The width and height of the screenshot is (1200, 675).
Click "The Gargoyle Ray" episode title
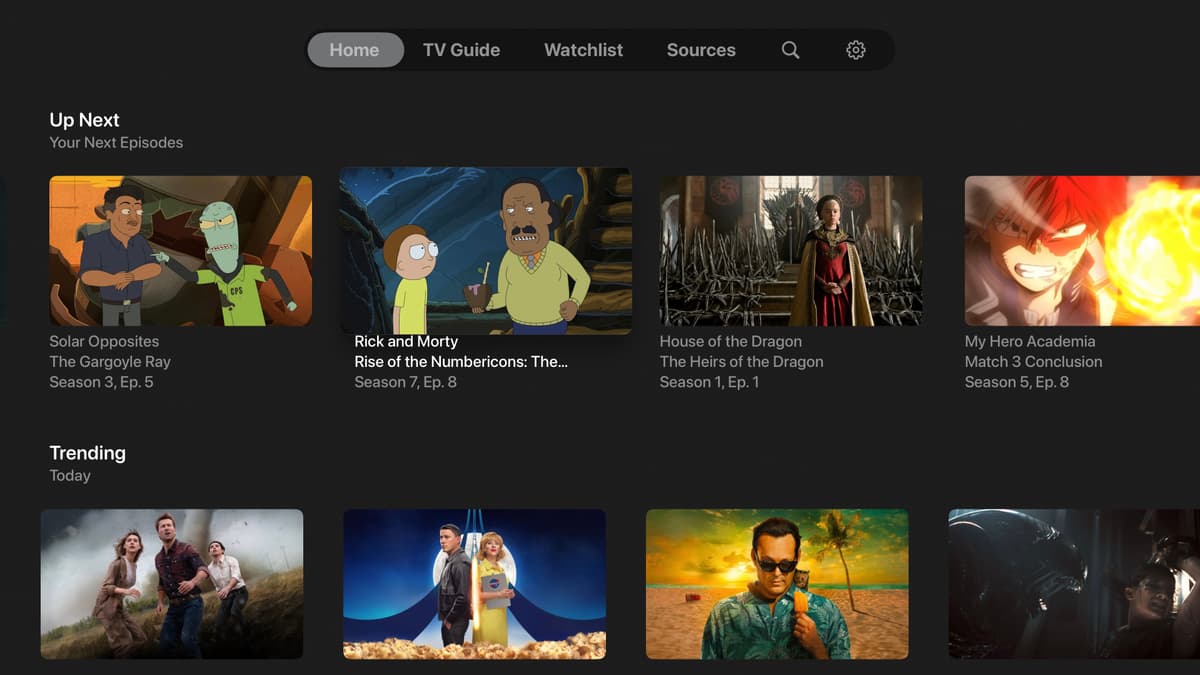coord(110,362)
